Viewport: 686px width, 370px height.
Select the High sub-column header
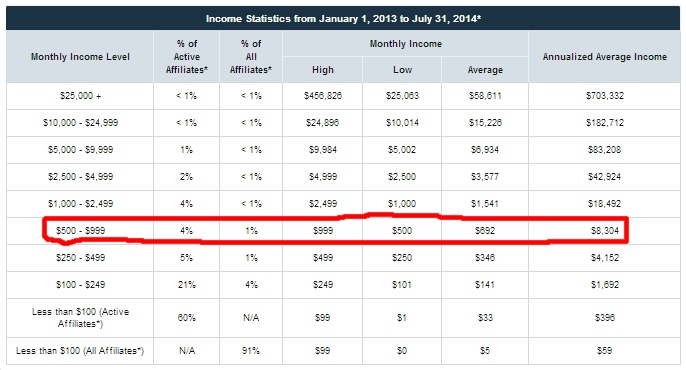[322, 70]
